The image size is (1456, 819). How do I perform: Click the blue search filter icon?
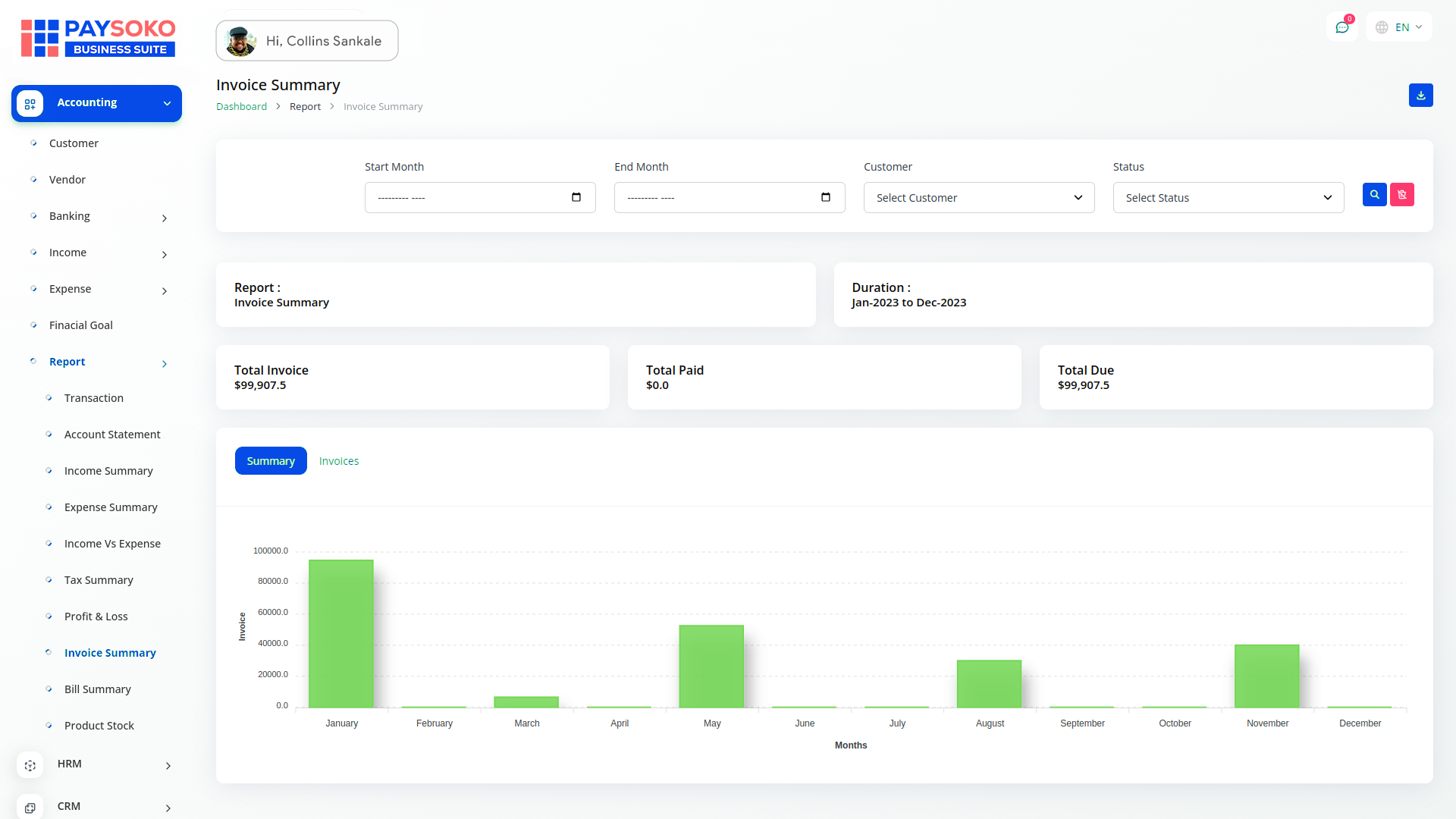pyautogui.click(x=1374, y=195)
